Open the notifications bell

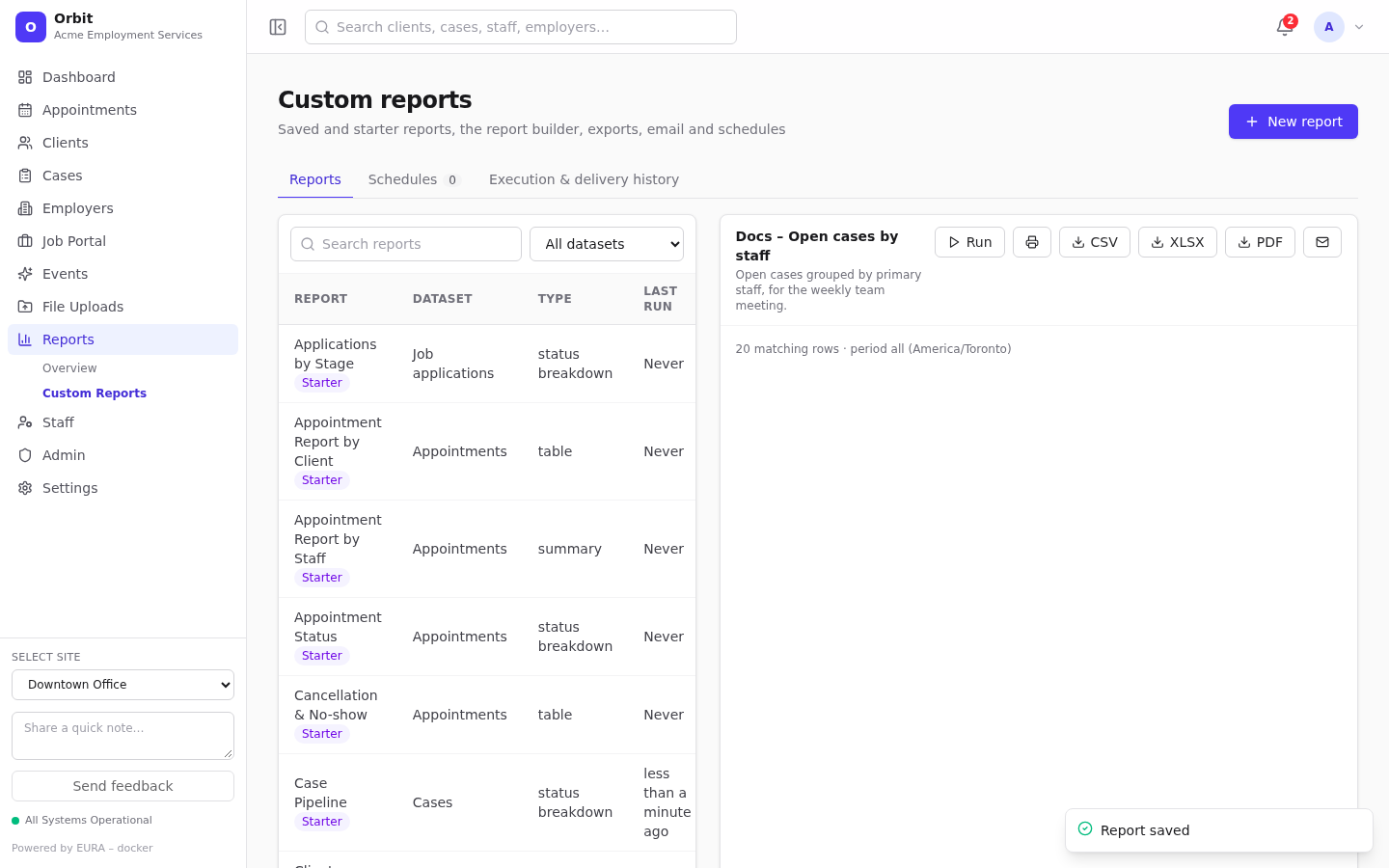click(1285, 27)
